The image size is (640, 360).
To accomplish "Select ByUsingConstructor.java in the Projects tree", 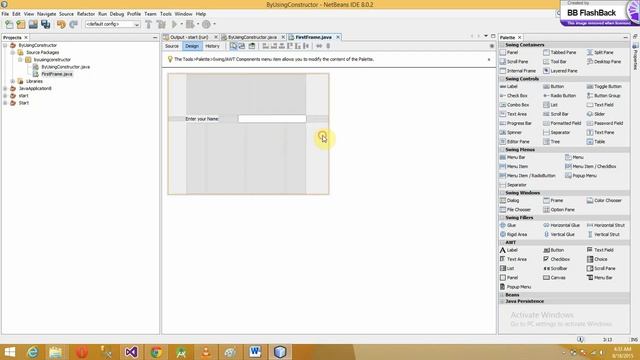I will 65,67.
